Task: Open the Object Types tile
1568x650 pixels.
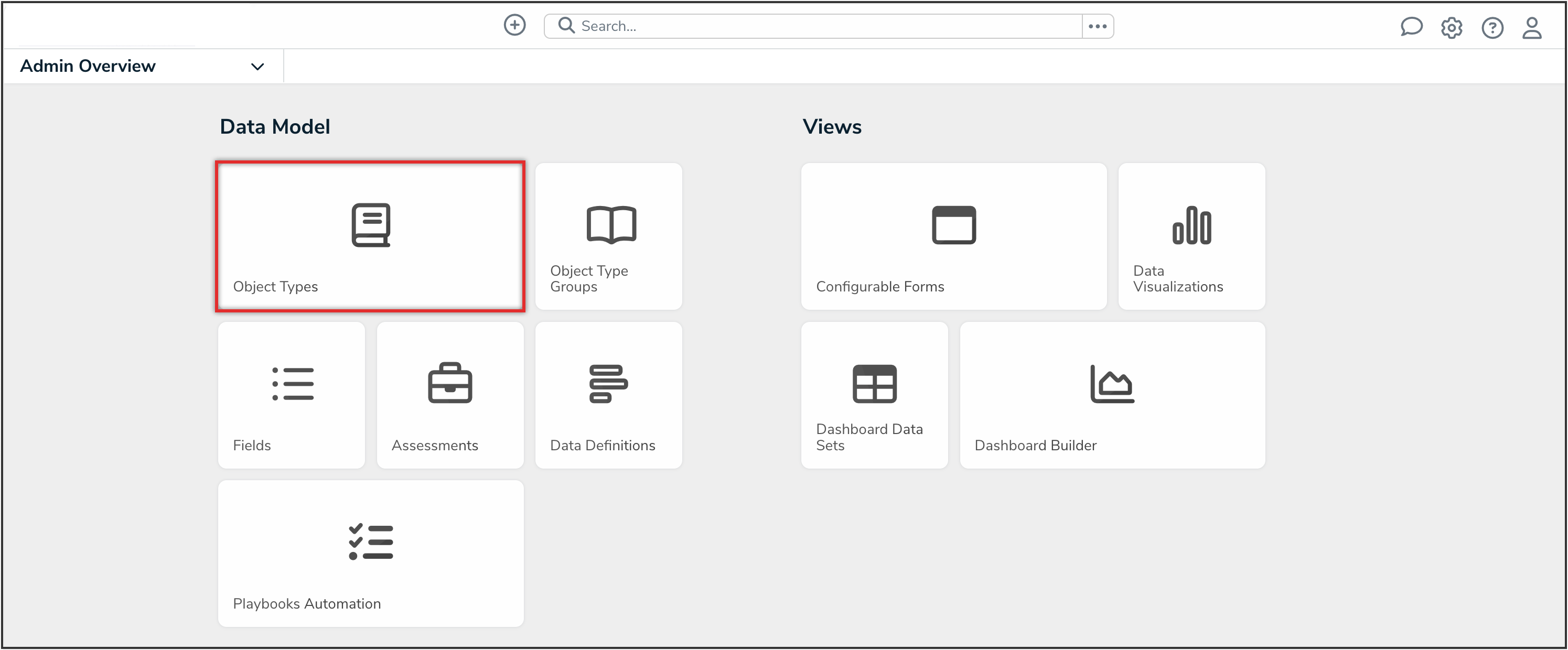Action: pos(370,237)
